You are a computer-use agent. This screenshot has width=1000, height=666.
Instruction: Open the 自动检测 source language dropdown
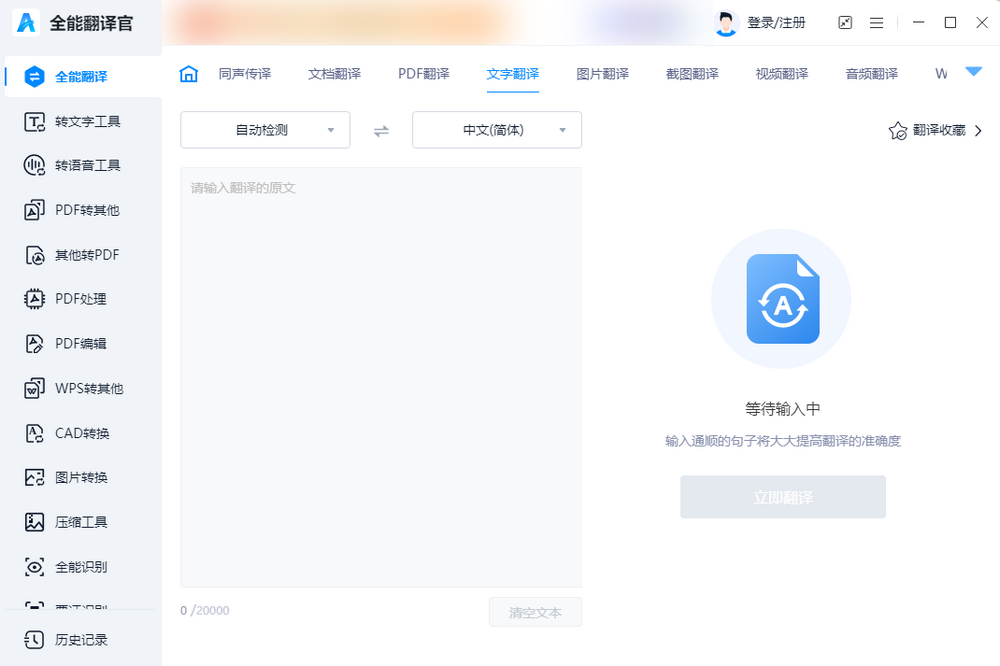coord(265,130)
